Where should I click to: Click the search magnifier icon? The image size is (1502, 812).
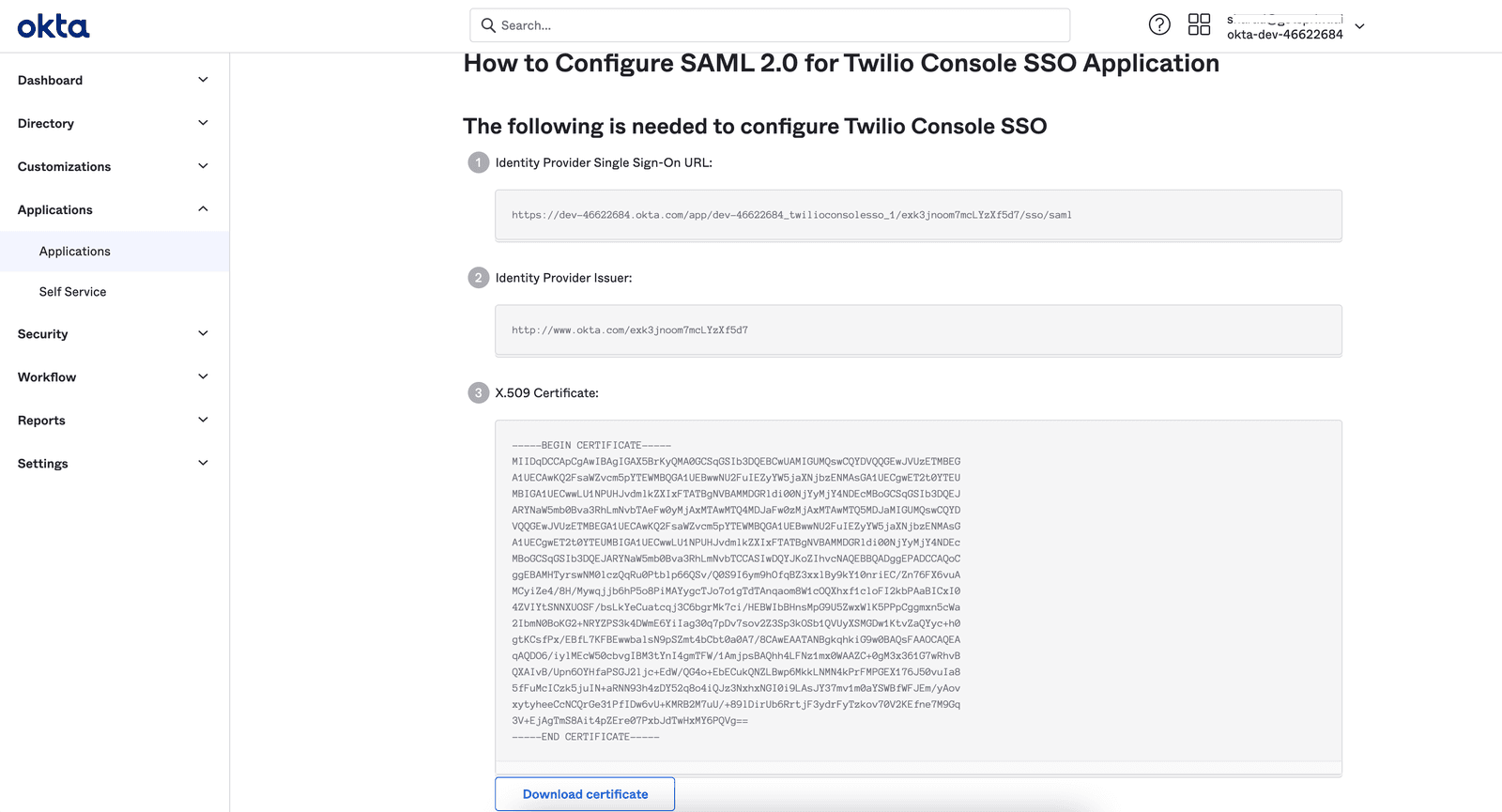pyautogui.click(x=488, y=25)
